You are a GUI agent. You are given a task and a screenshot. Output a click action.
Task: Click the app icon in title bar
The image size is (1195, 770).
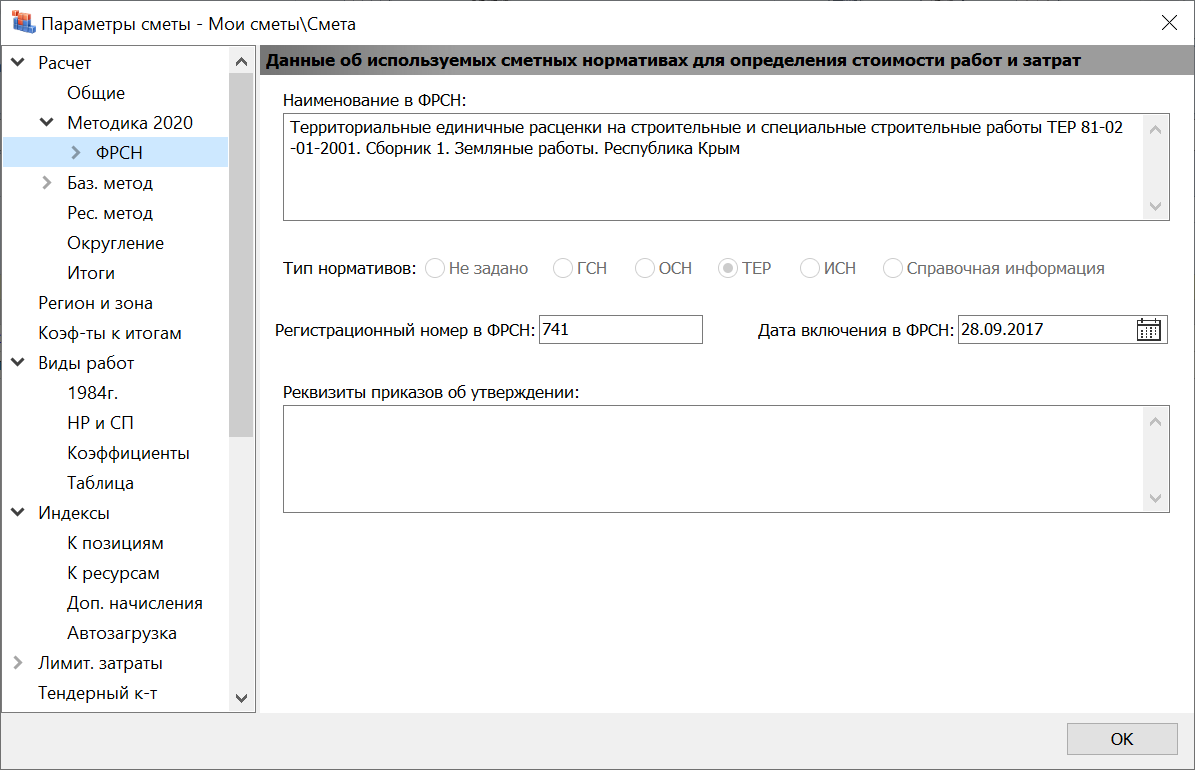(23, 23)
